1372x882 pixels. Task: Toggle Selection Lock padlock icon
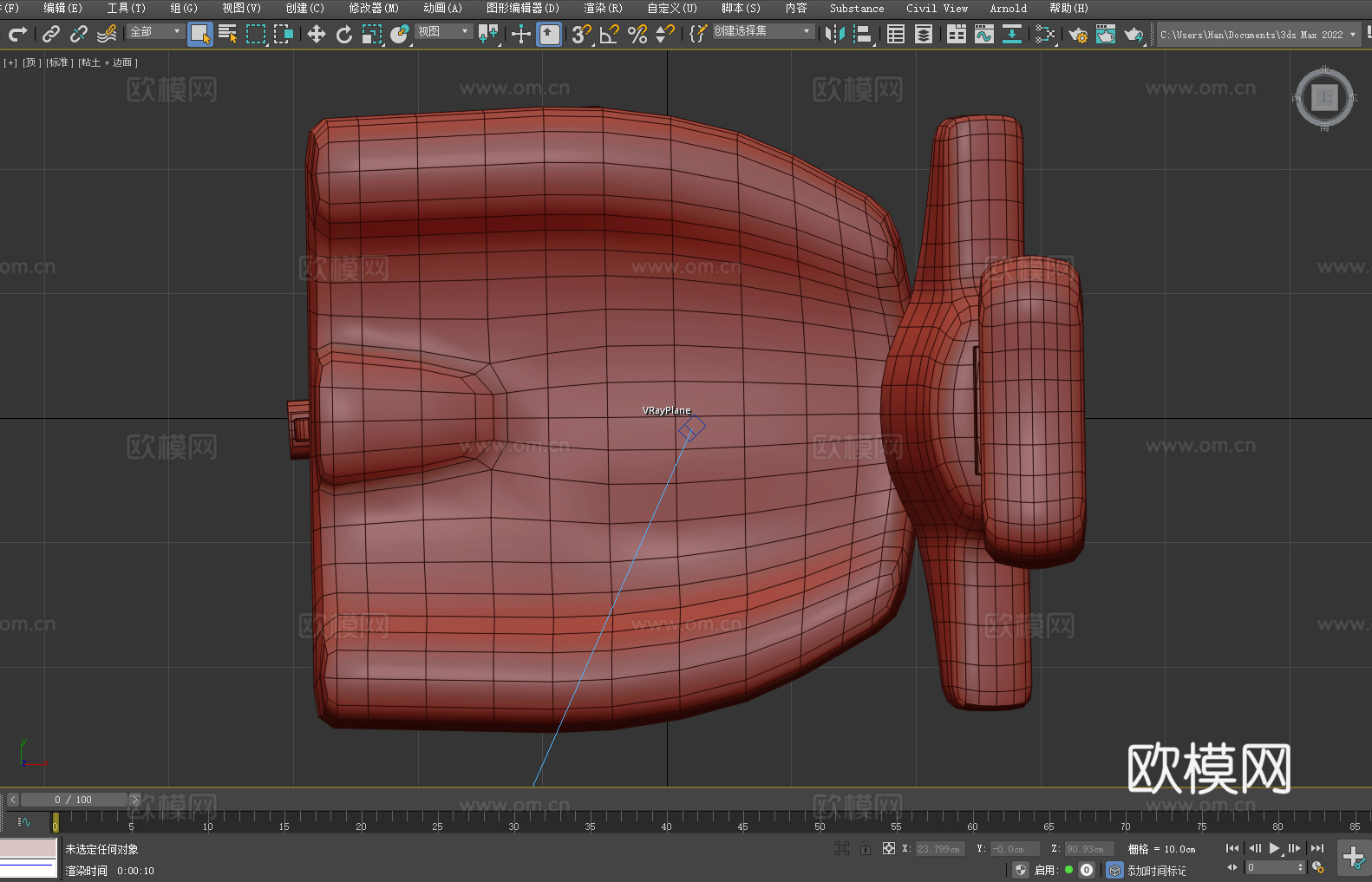(866, 848)
